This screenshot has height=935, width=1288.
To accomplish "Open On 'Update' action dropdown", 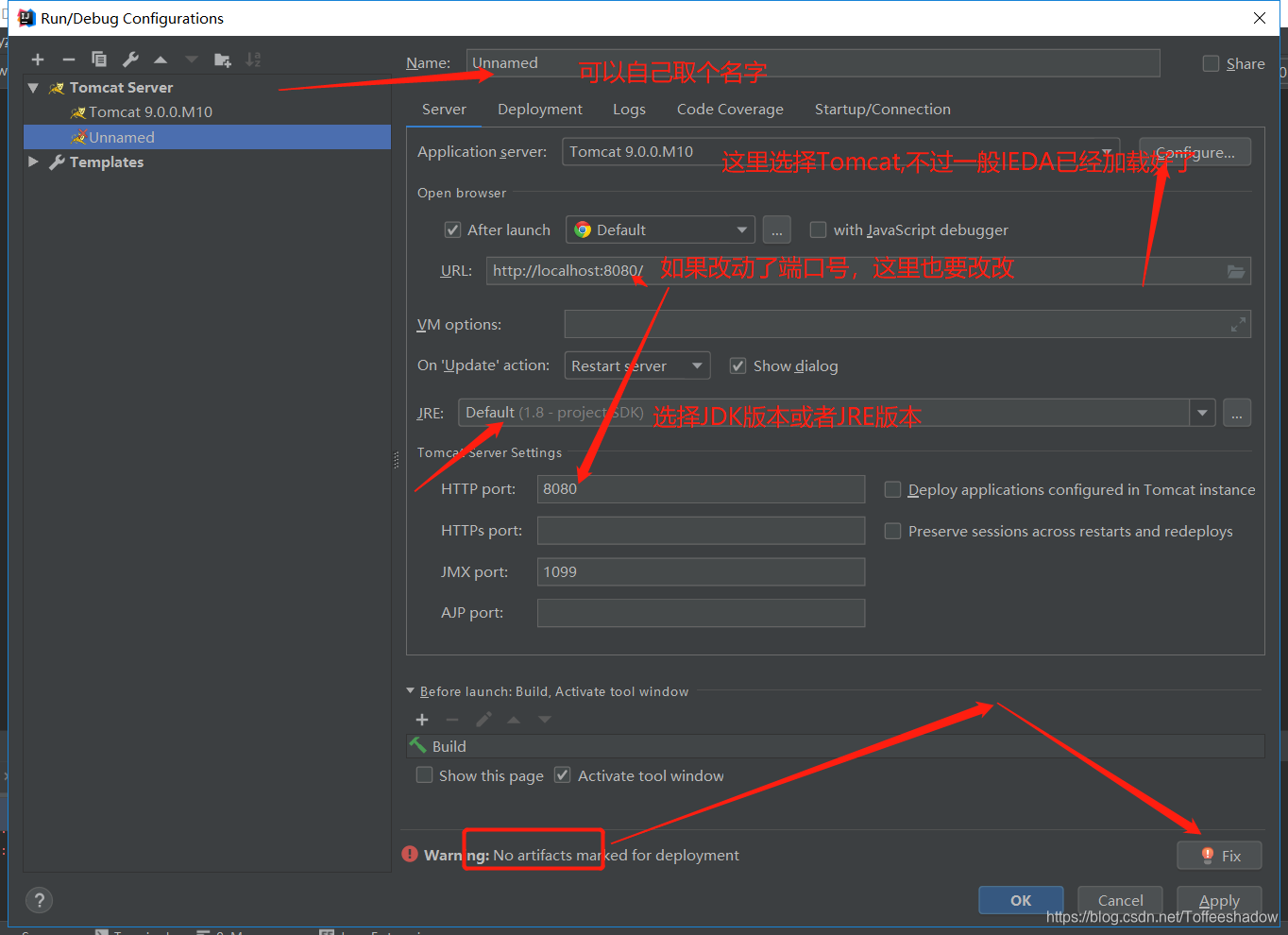I will pyautogui.click(x=637, y=365).
